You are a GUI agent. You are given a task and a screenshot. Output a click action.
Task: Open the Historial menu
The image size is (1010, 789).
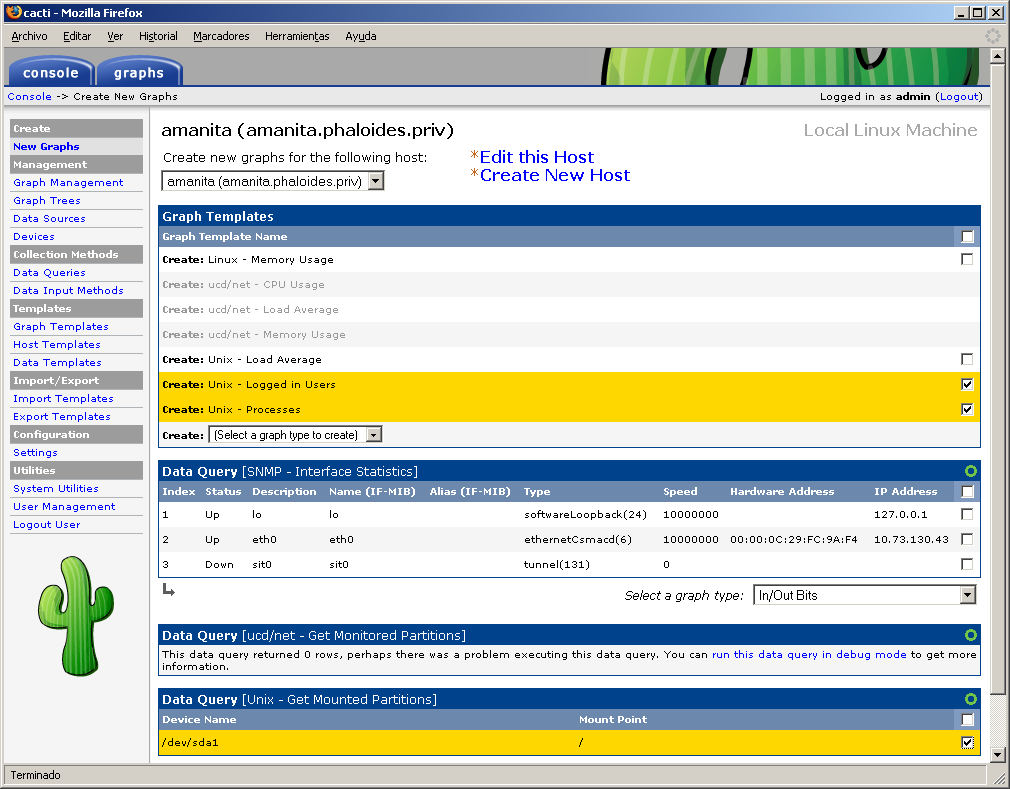tap(158, 36)
